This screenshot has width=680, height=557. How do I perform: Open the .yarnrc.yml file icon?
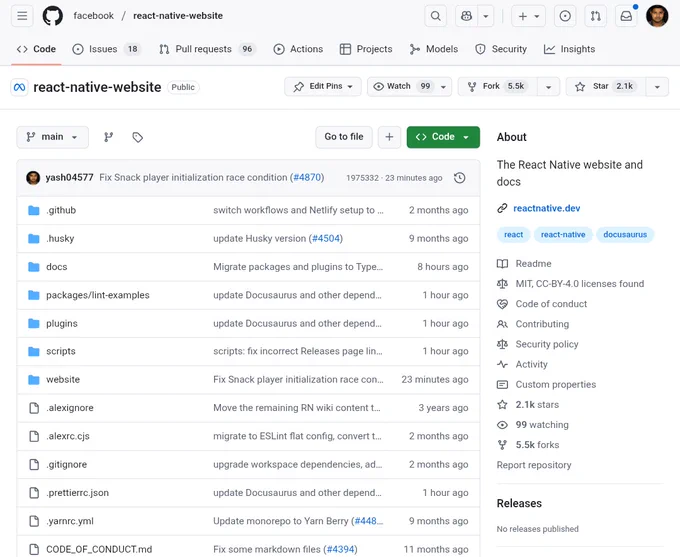pyautogui.click(x=34, y=521)
